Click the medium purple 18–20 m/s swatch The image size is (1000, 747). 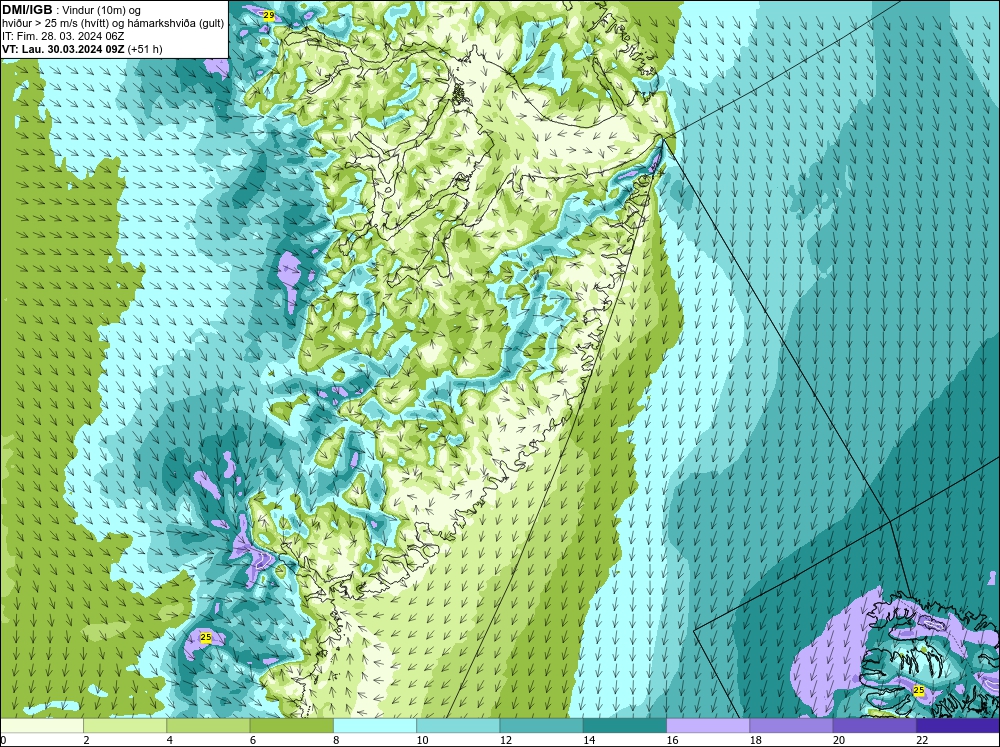(x=791, y=726)
